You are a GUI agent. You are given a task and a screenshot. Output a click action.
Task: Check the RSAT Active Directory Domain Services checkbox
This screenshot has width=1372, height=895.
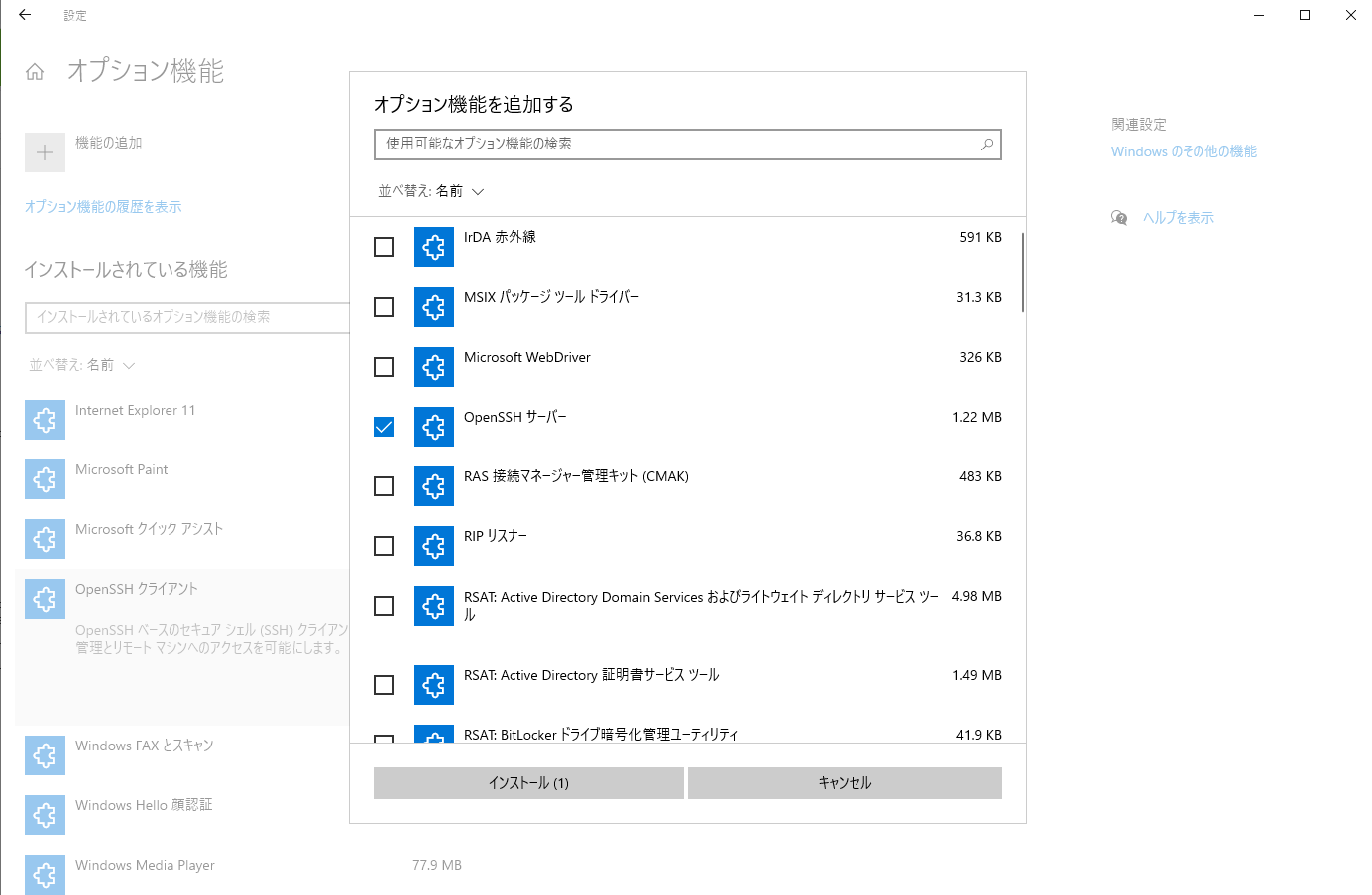(x=384, y=606)
